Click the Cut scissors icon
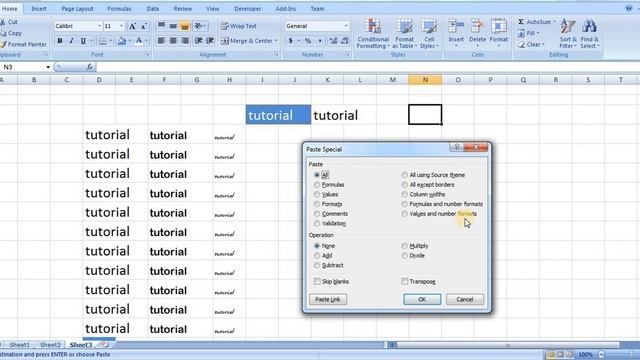This screenshot has width=640, height=360. coord(3,22)
